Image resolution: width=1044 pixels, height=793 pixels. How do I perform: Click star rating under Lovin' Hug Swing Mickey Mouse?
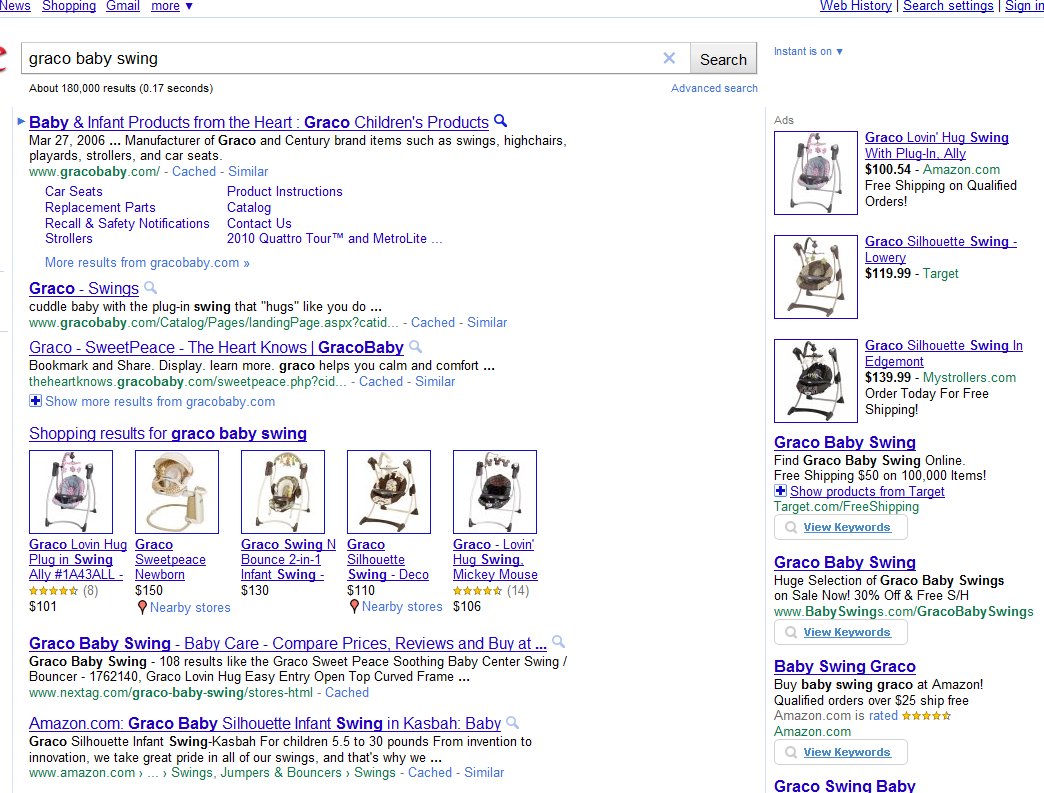tap(477, 591)
